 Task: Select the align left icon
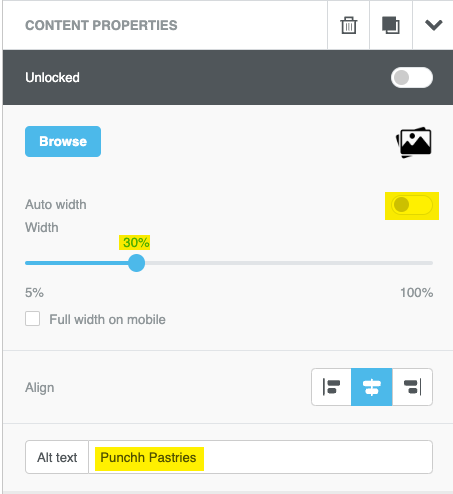331,387
